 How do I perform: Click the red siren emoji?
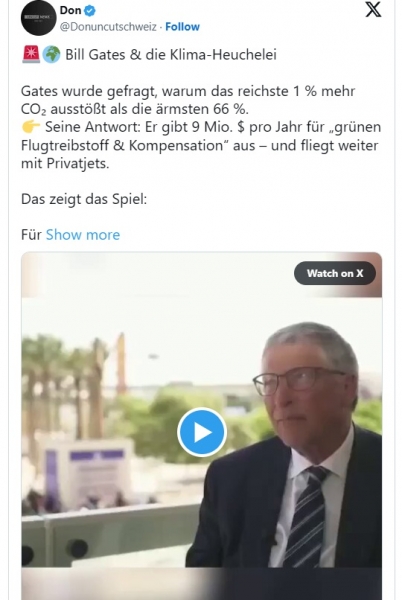coord(31,54)
